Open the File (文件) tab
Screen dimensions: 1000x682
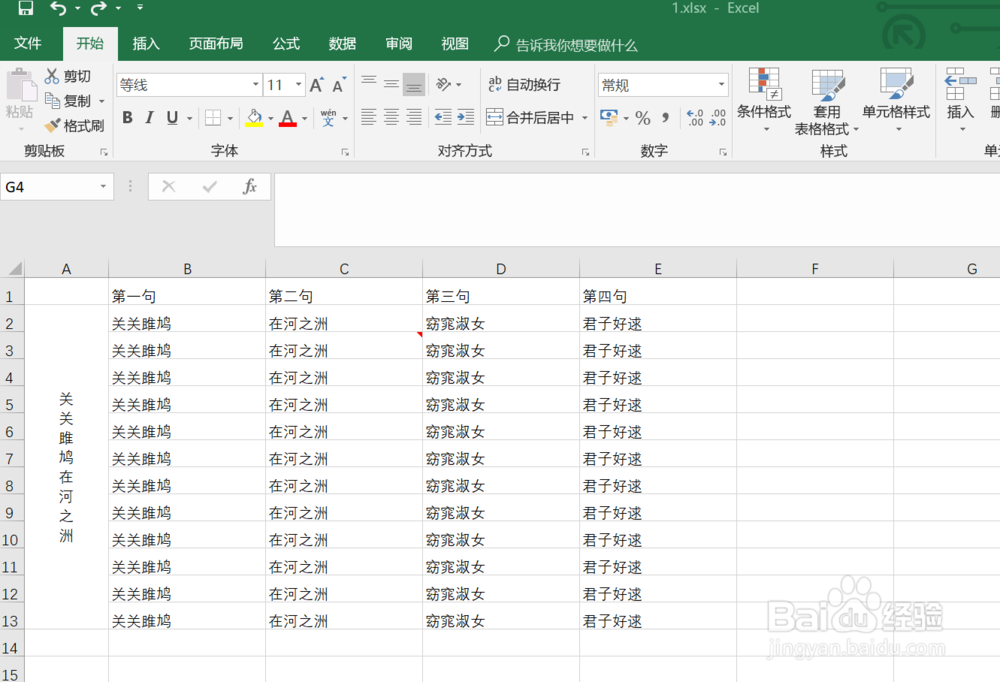[27, 43]
